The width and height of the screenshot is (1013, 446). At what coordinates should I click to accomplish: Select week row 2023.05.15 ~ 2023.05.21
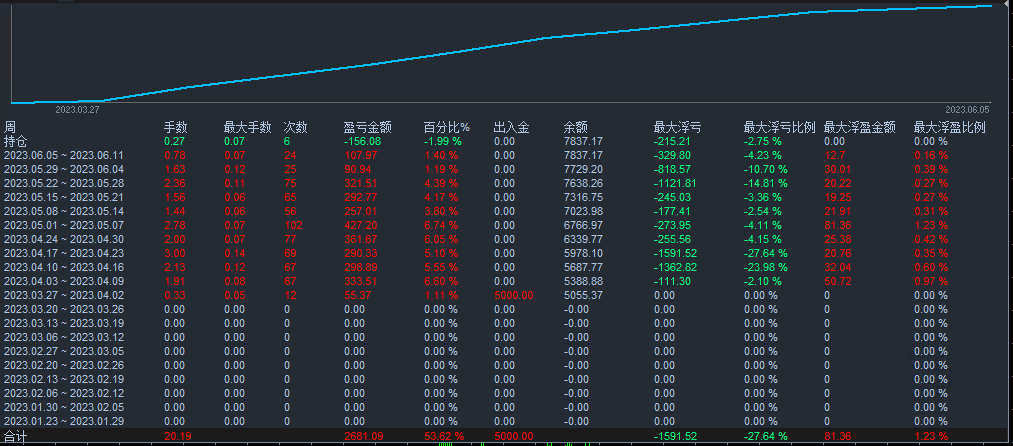click(63, 197)
